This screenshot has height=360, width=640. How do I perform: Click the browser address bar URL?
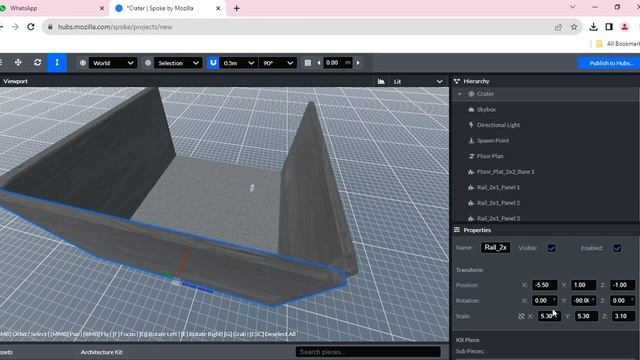point(115,27)
